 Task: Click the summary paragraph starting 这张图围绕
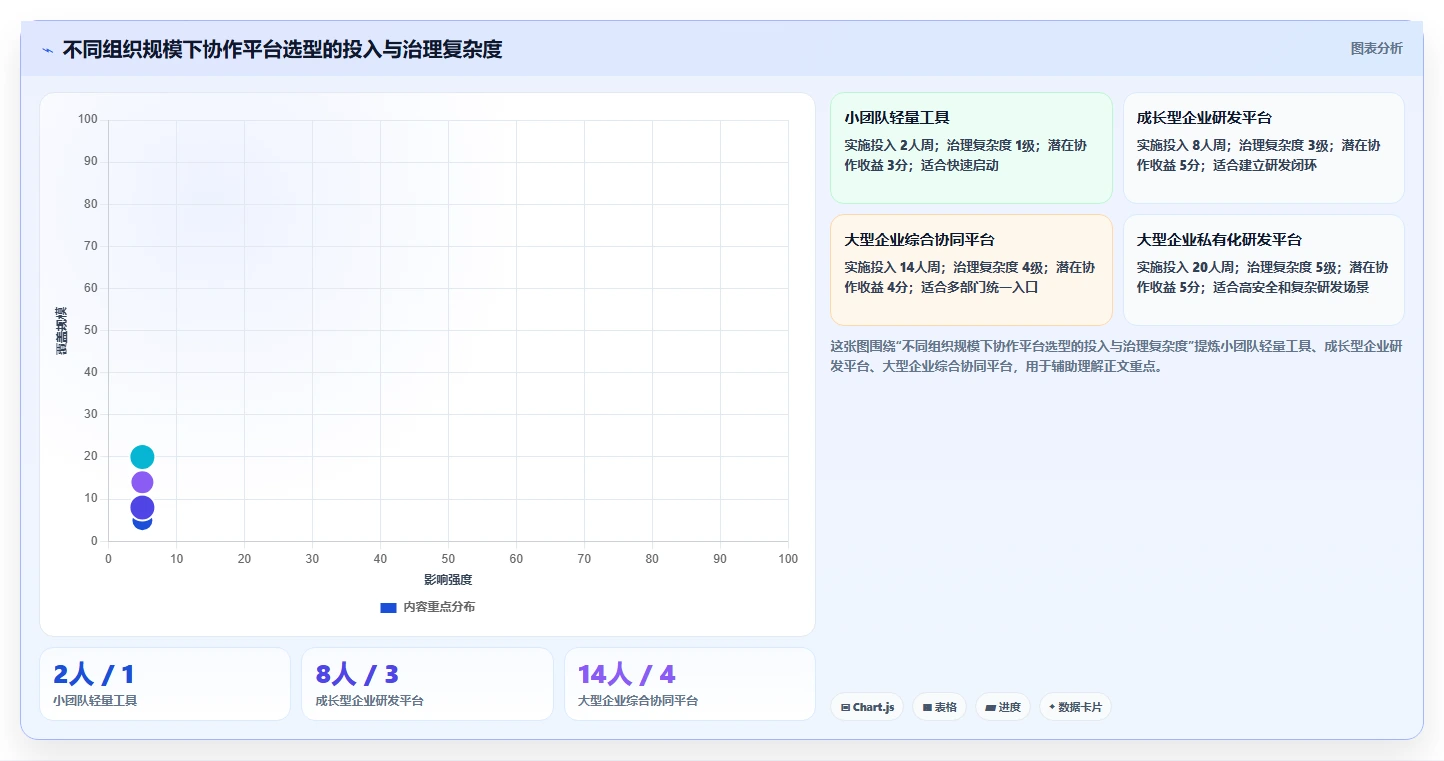pyautogui.click(x=1116, y=356)
